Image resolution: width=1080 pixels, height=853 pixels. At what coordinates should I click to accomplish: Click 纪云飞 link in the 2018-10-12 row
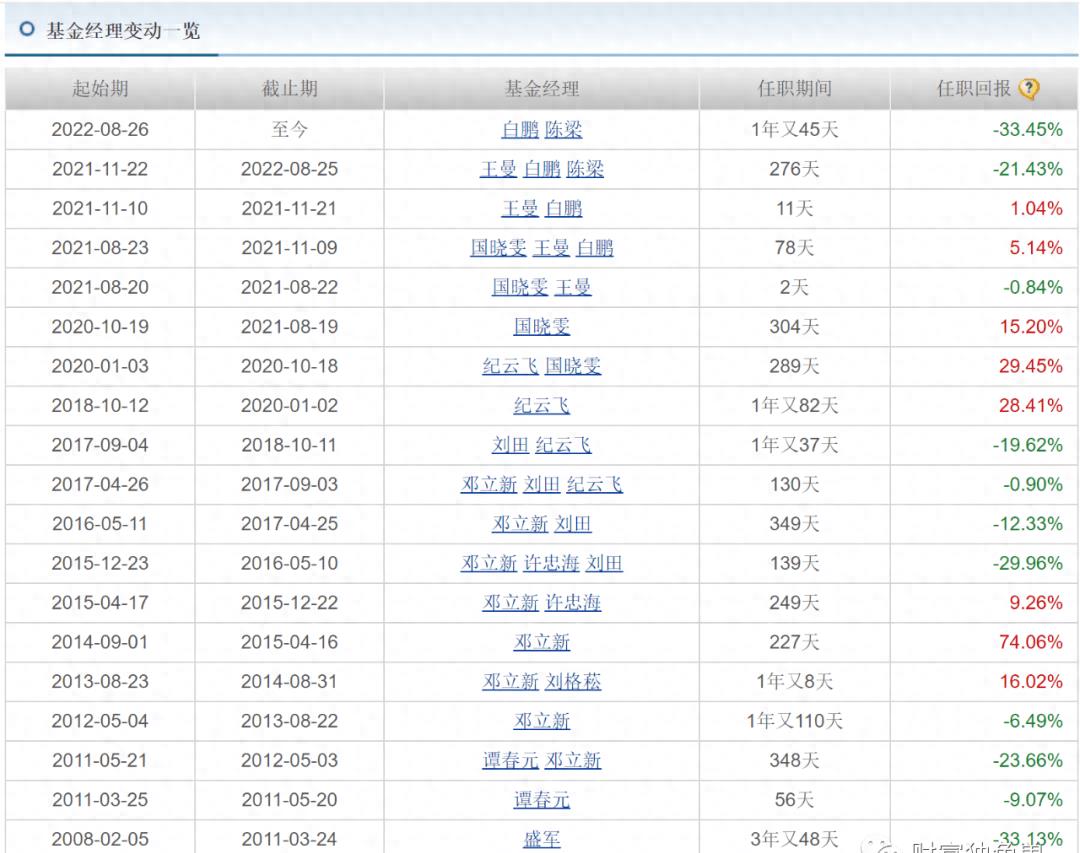click(540, 404)
